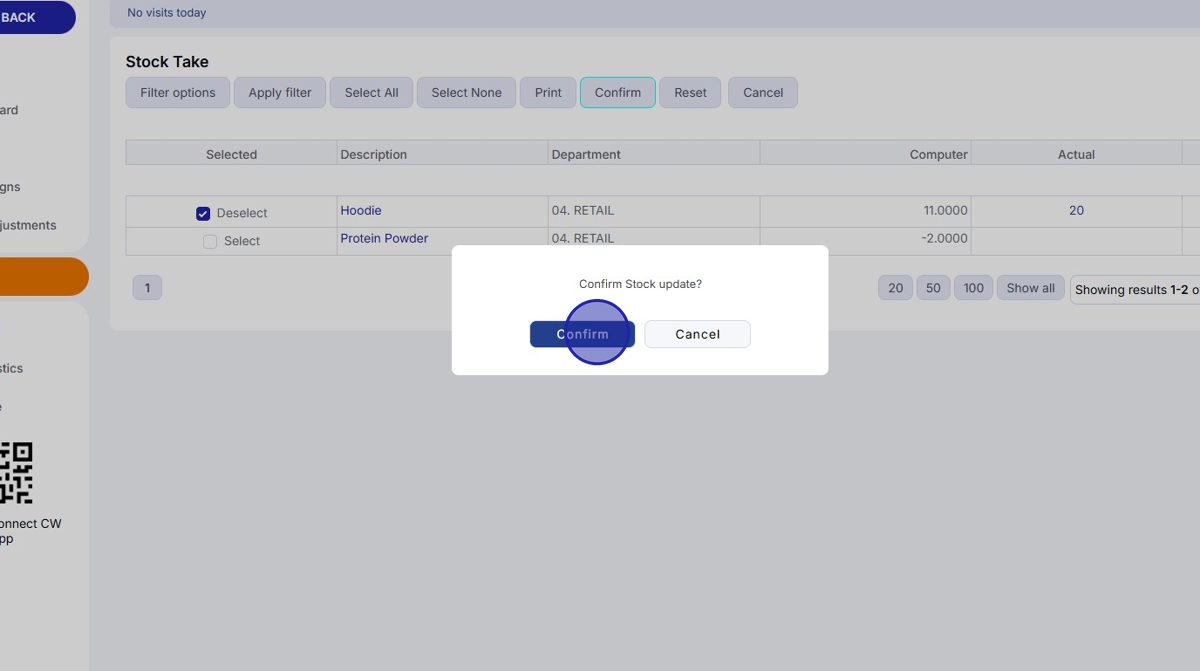Open Filter options in Stock Take
The height and width of the screenshot is (671, 1200).
point(178,92)
